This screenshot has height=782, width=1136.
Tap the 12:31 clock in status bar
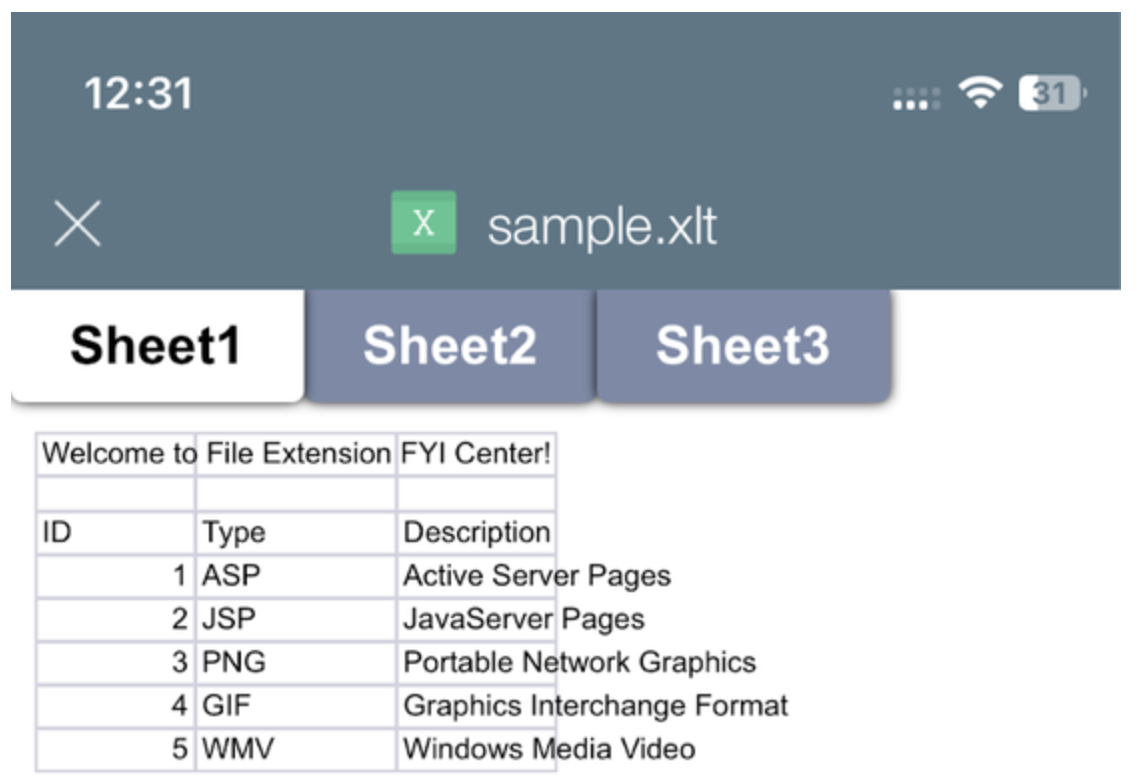138,95
